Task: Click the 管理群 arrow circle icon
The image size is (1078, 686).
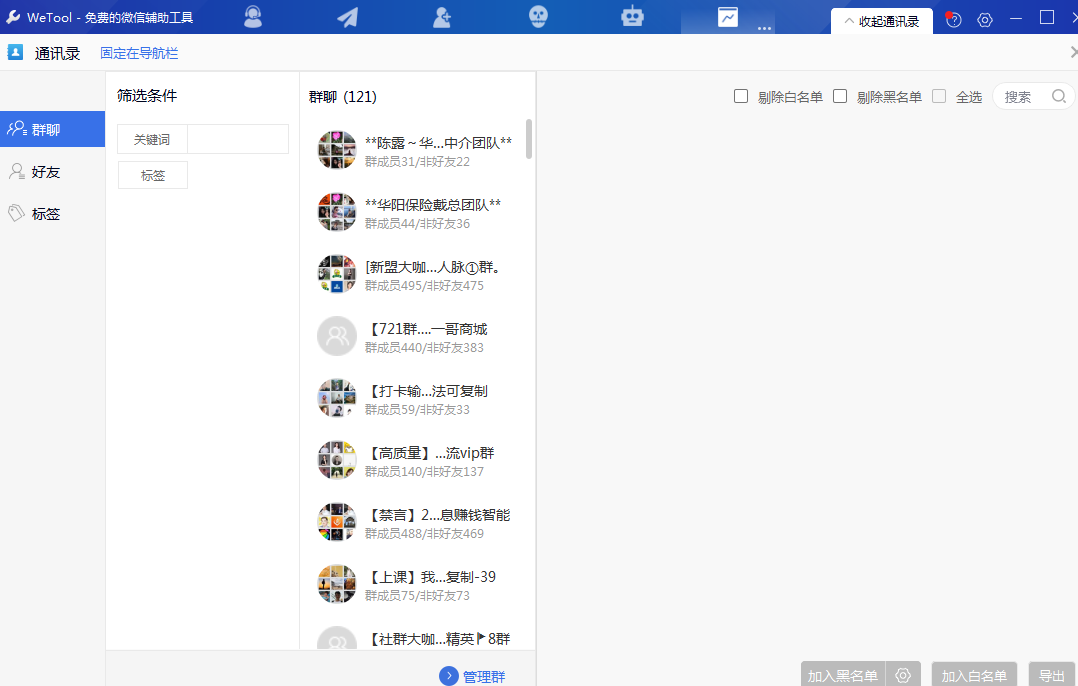Action: tap(448, 676)
